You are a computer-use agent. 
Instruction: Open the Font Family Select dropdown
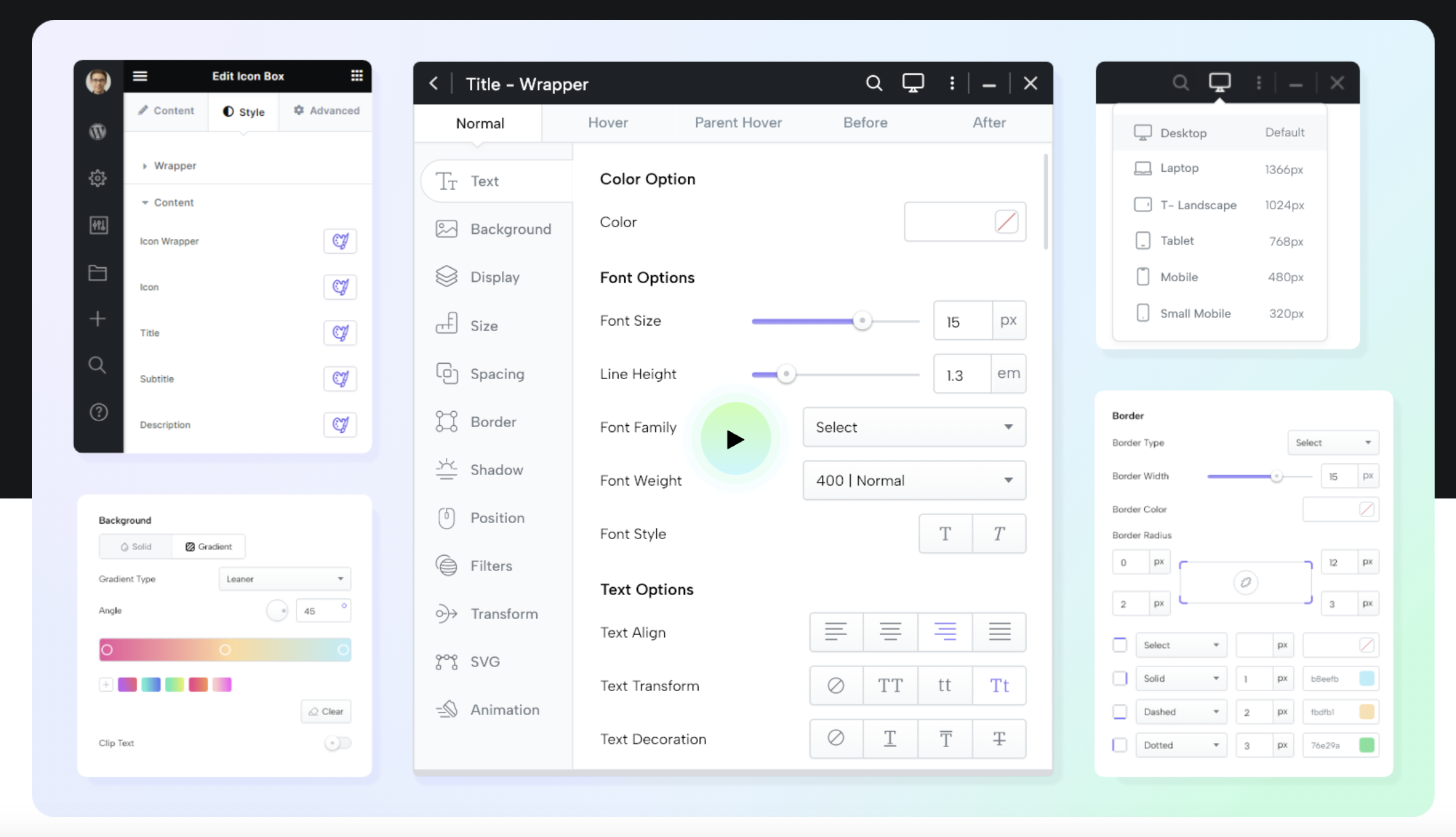coord(913,427)
